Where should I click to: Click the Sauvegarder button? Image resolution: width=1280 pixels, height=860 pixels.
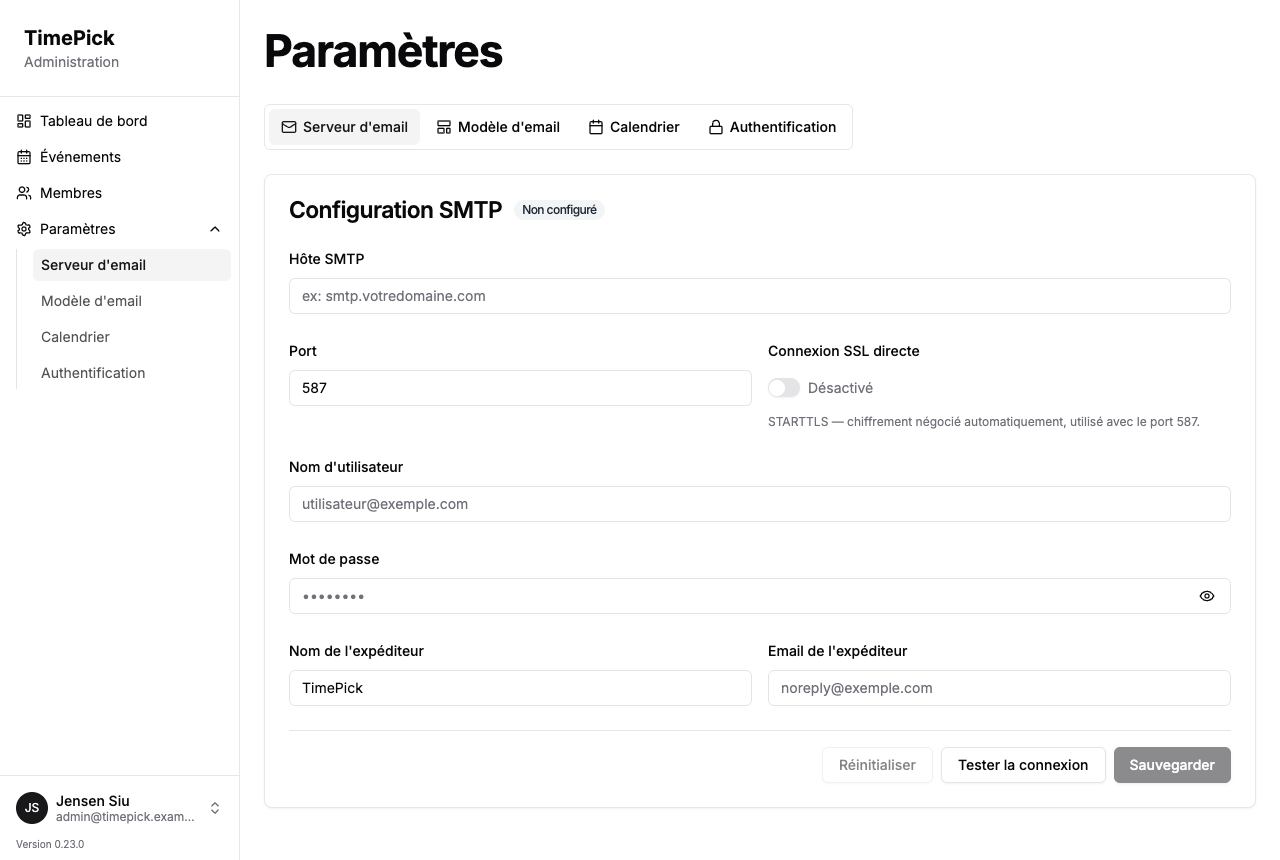coord(1172,765)
